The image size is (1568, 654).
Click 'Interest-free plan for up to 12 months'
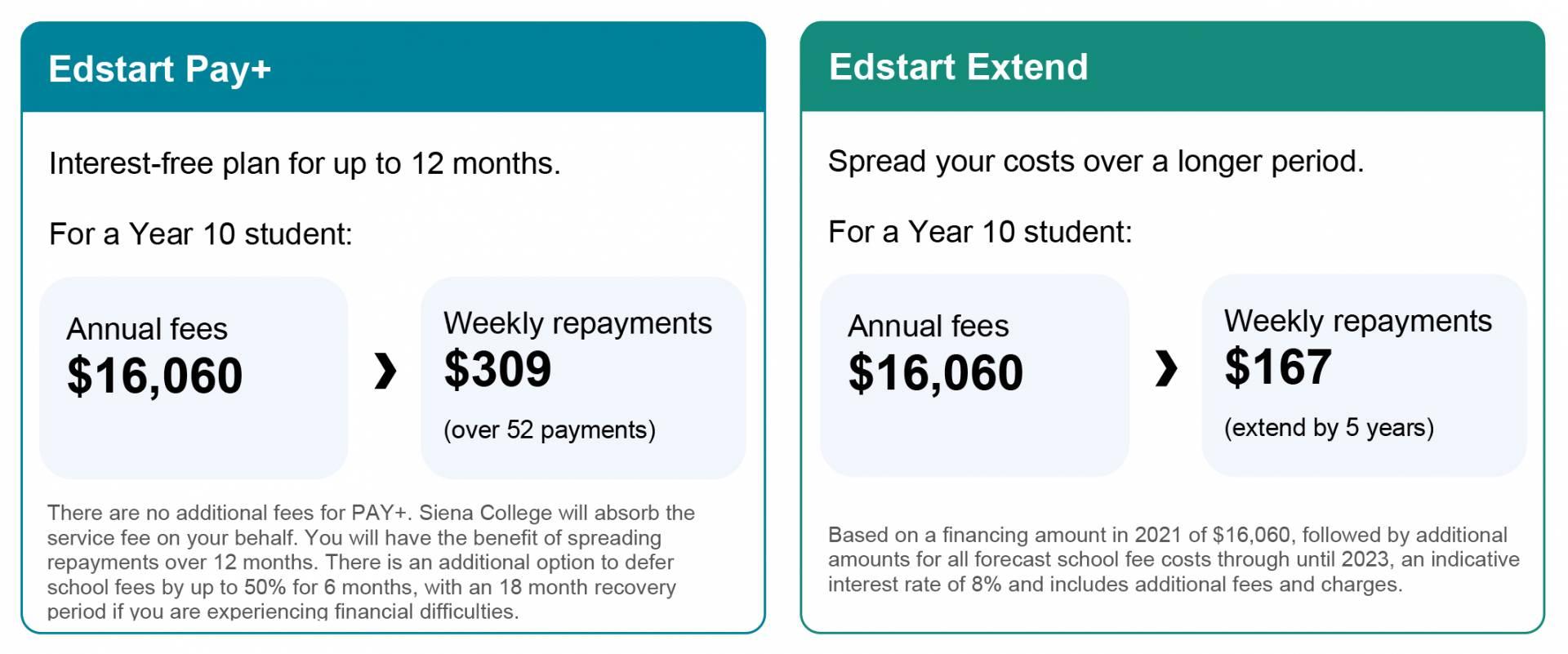[x=305, y=164]
